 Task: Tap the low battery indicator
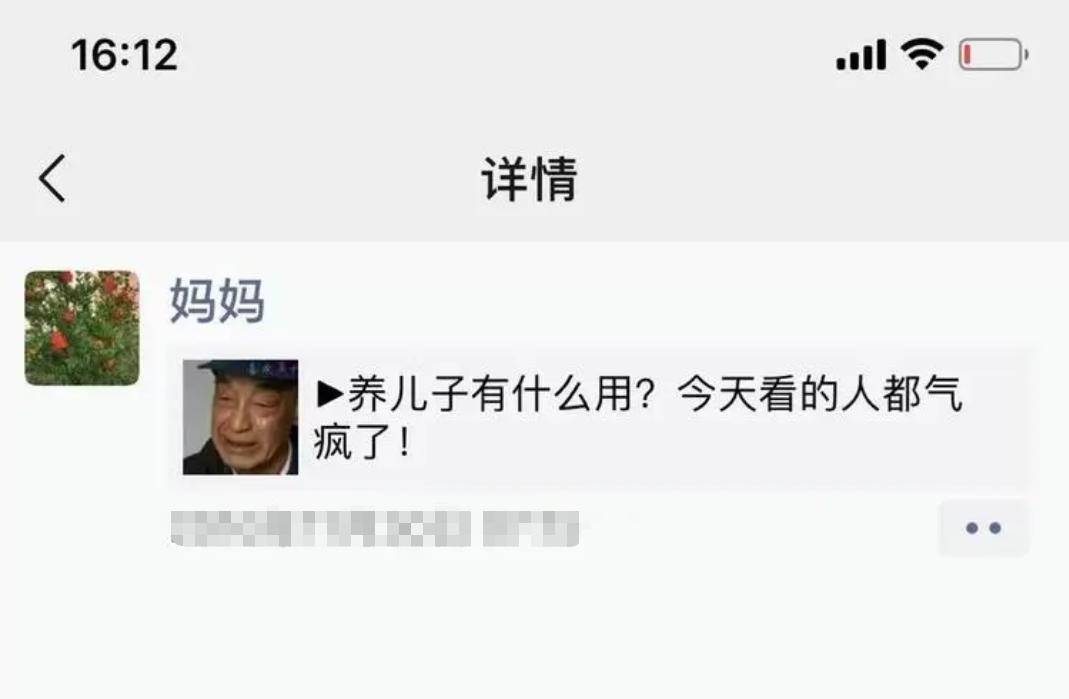(x=994, y=55)
